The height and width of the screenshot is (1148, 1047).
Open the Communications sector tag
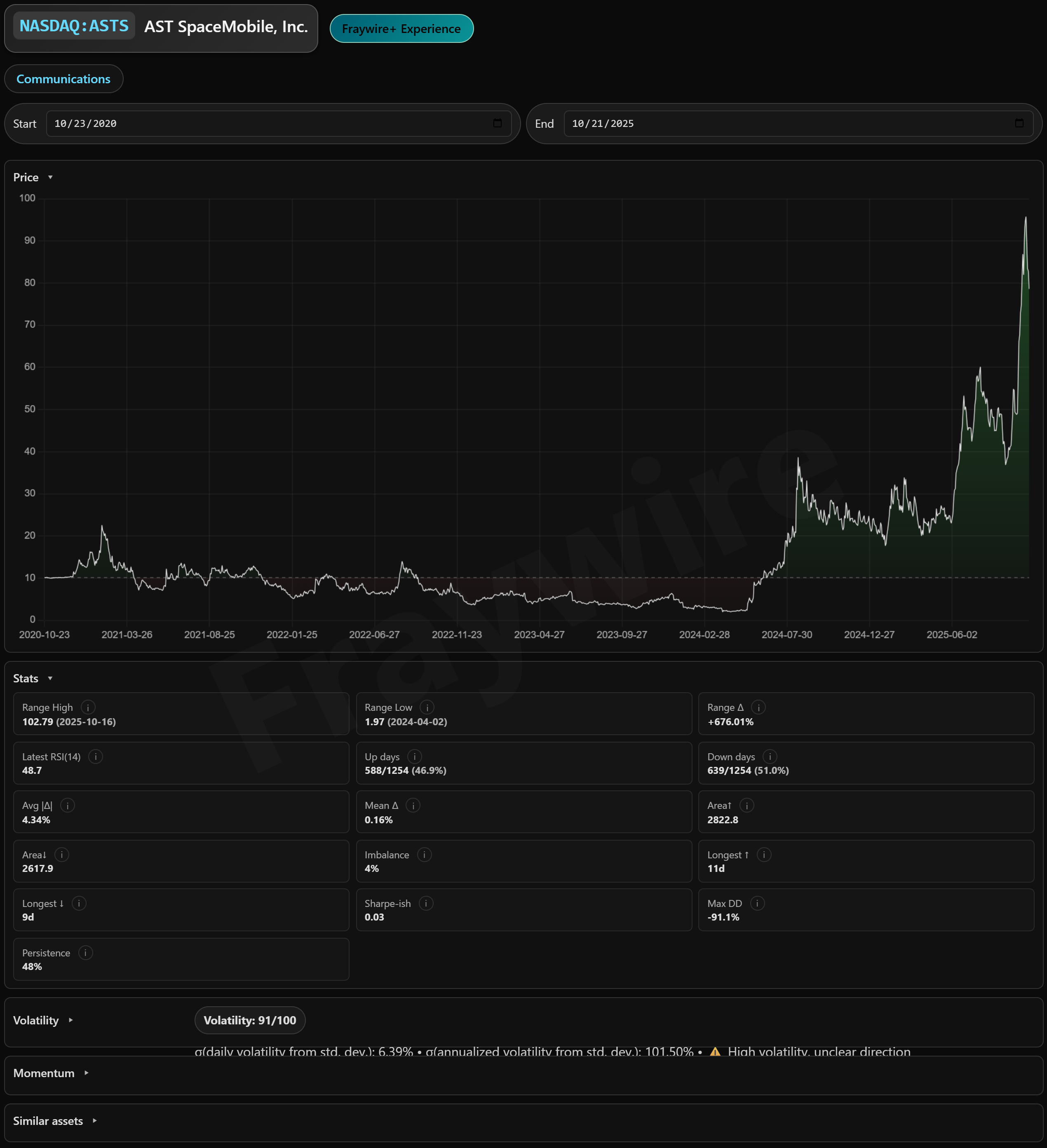pos(63,79)
